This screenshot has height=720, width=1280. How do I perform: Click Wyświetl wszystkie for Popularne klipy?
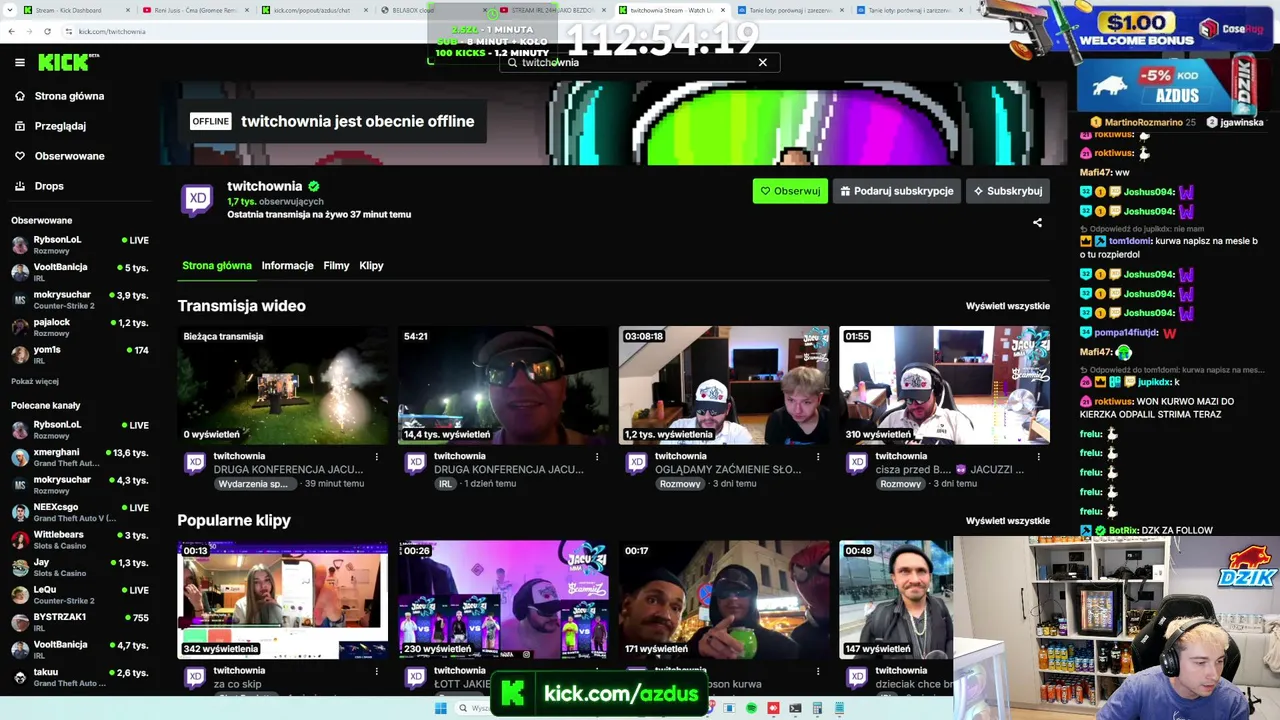point(1008,521)
